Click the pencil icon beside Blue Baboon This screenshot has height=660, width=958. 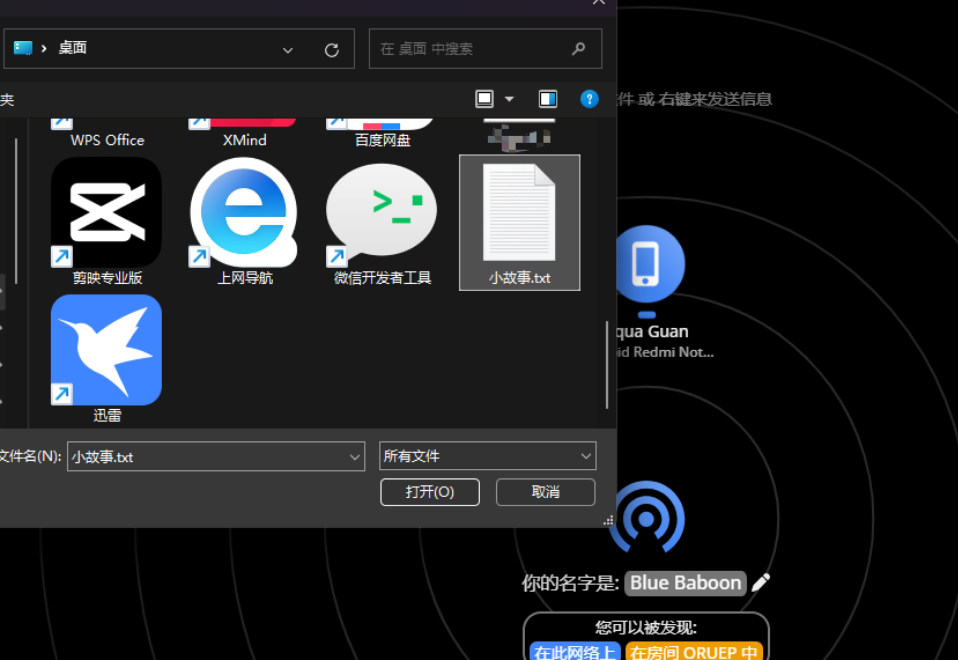tap(760, 583)
